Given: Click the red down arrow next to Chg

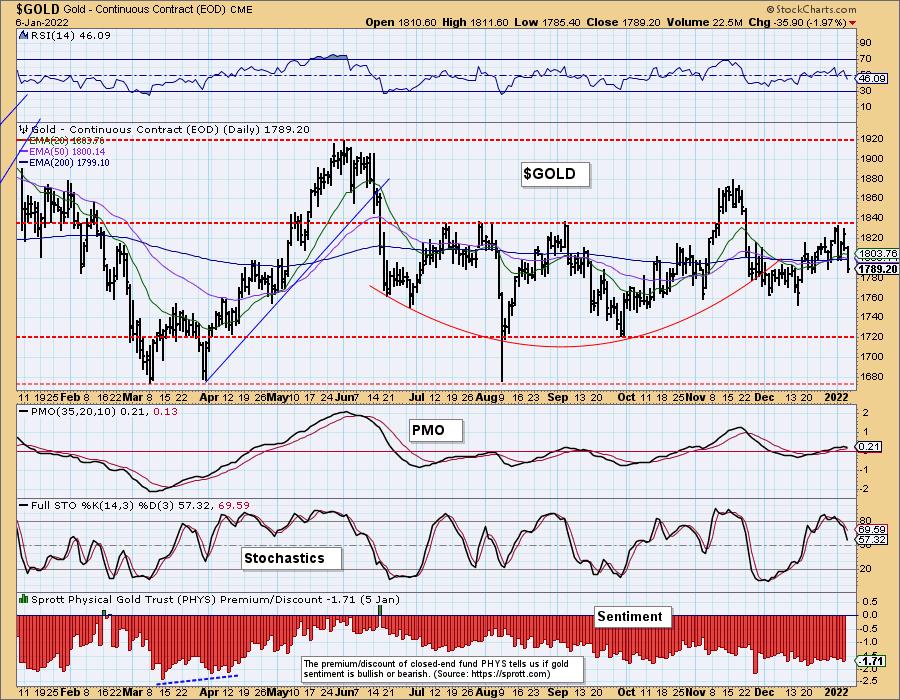Looking at the screenshot, I should click(852, 23).
